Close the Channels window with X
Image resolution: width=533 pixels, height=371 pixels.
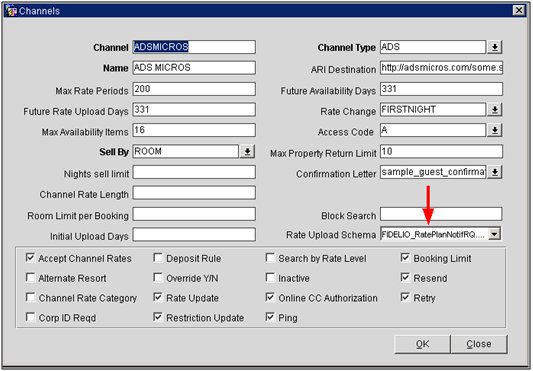coord(519,11)
